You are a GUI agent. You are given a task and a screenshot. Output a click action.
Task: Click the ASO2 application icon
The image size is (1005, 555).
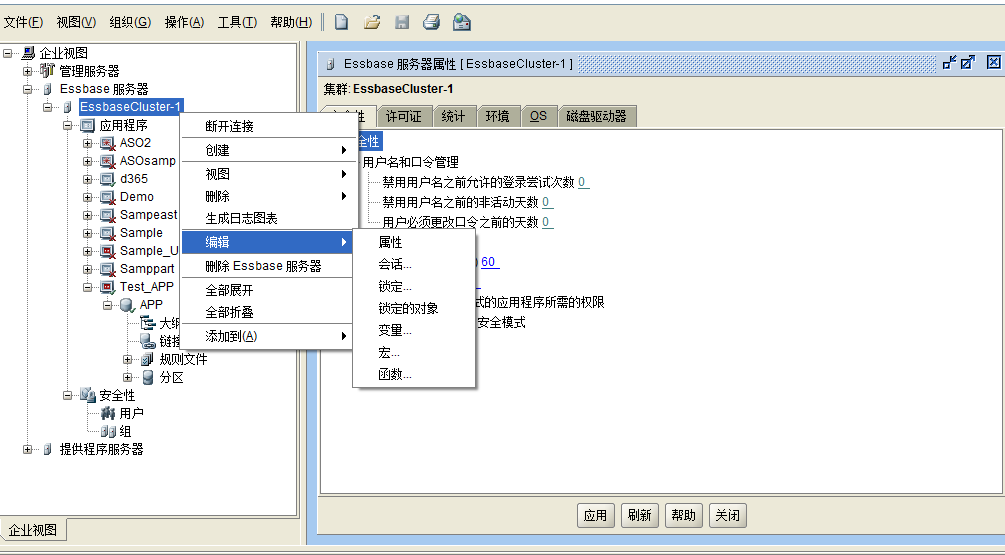click(x=108, y=143)
